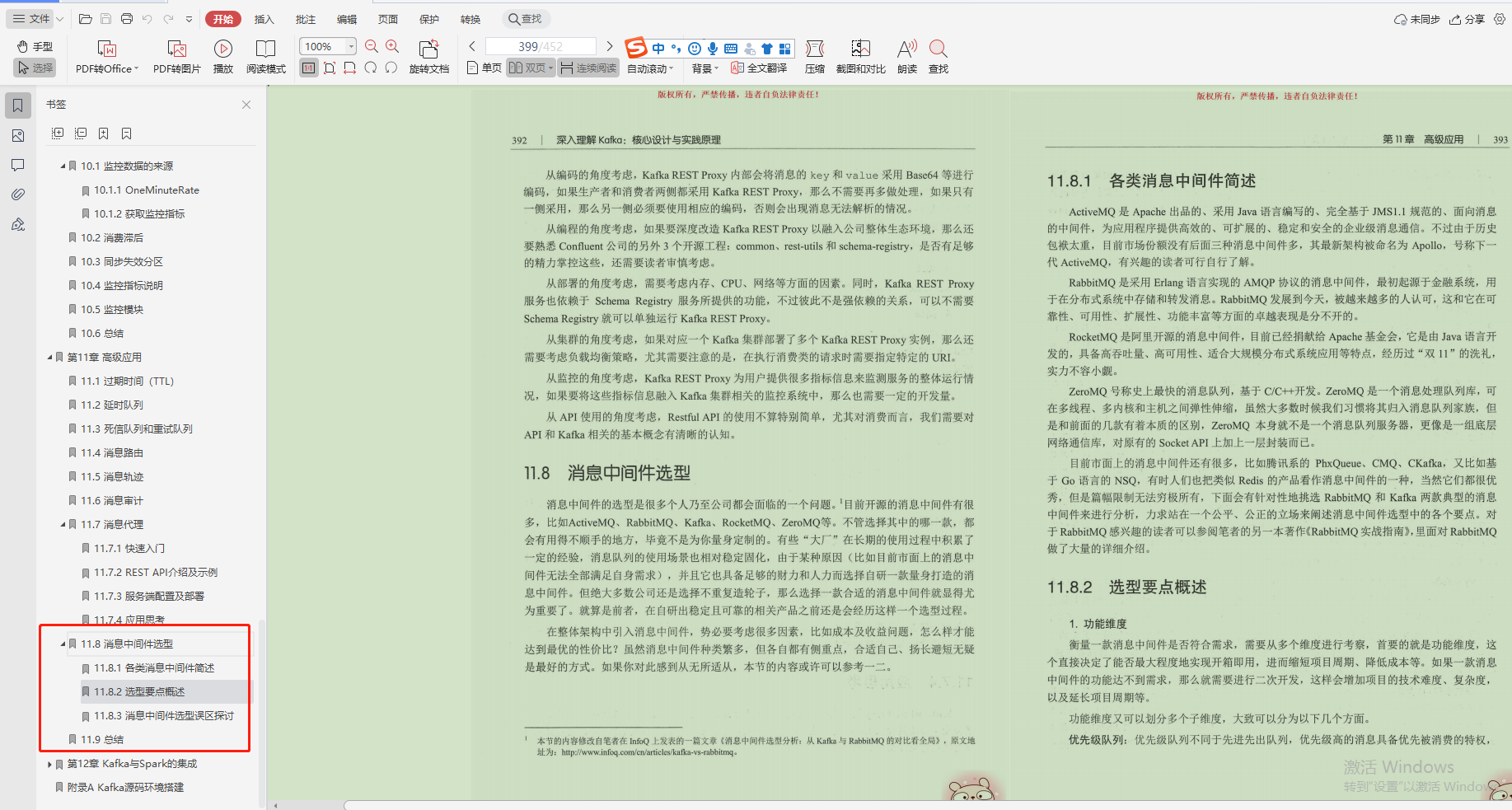1512x810 pixels.
Task: Go to the previous page arrow
Action: coord(472,46)
